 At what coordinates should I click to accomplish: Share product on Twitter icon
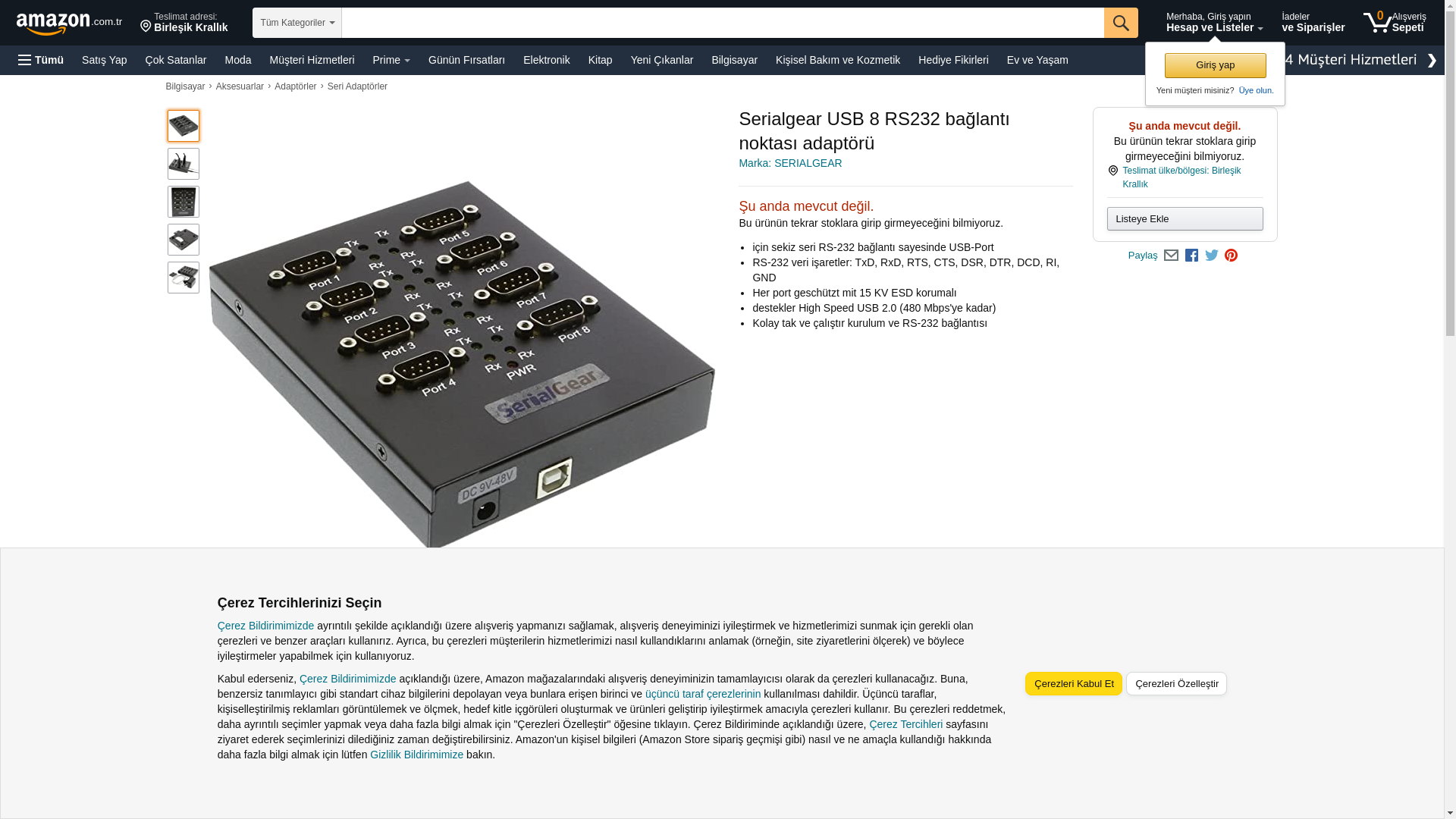point(1212,256)
